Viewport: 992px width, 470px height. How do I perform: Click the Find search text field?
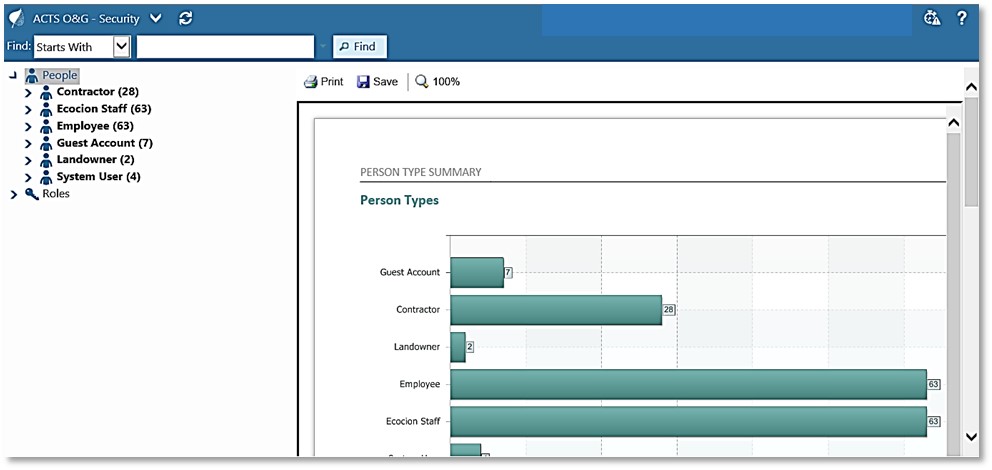225,47
